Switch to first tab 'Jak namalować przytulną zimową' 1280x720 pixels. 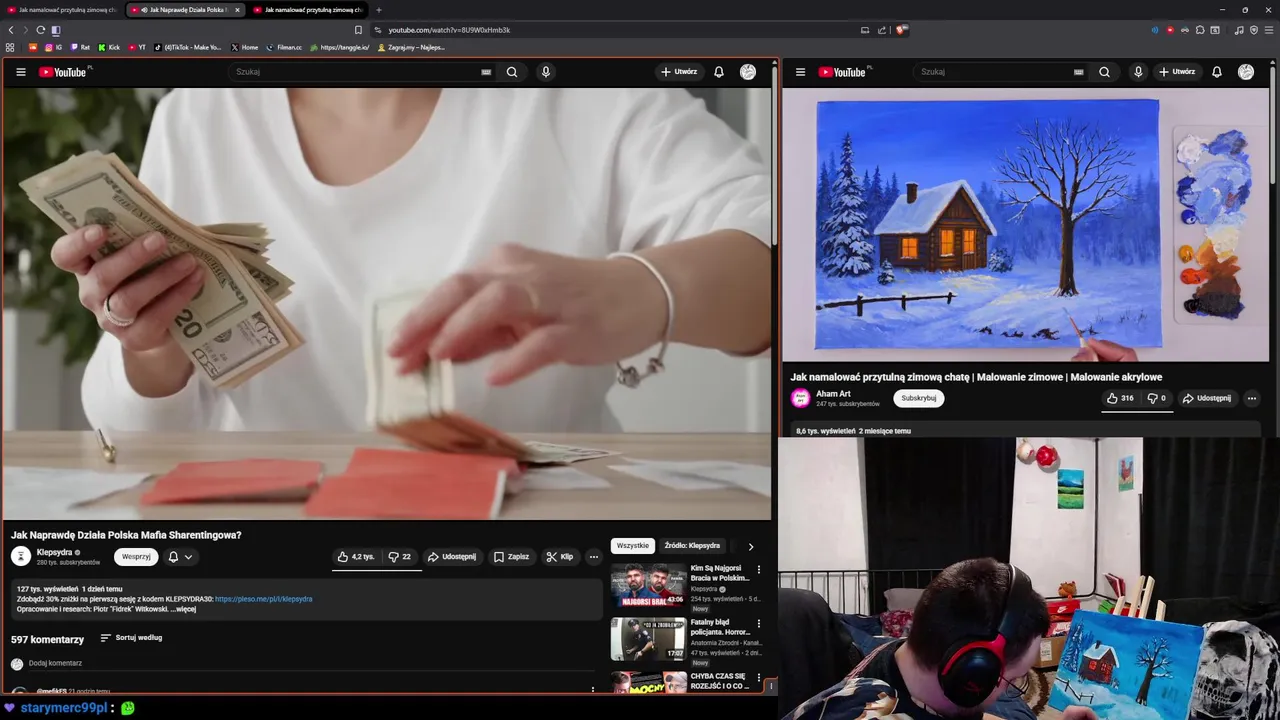point(61,10)
